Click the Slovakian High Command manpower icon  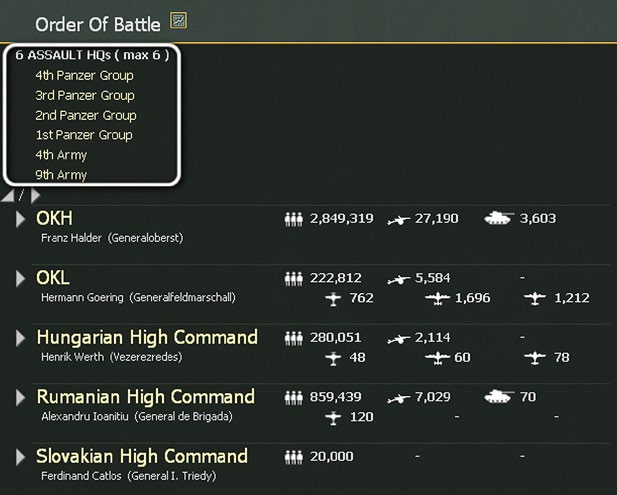(294, 457)
